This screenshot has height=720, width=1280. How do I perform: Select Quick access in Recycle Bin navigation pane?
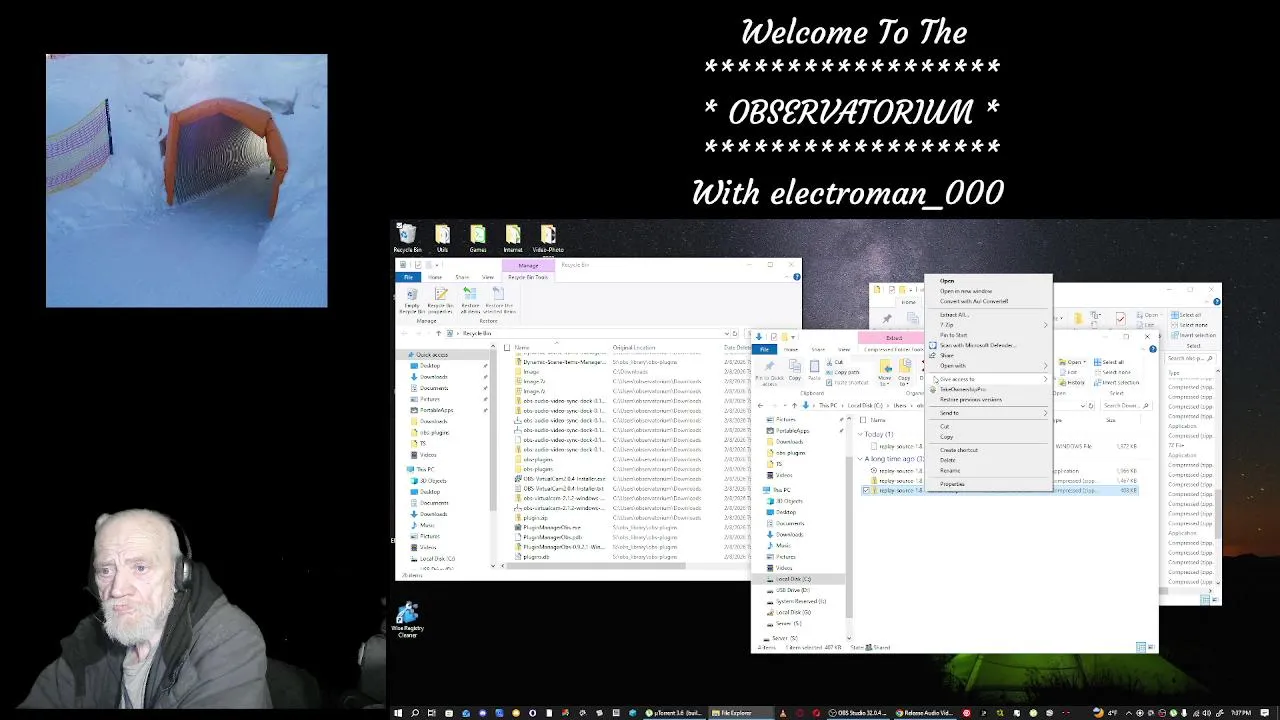tap(432, 354)
